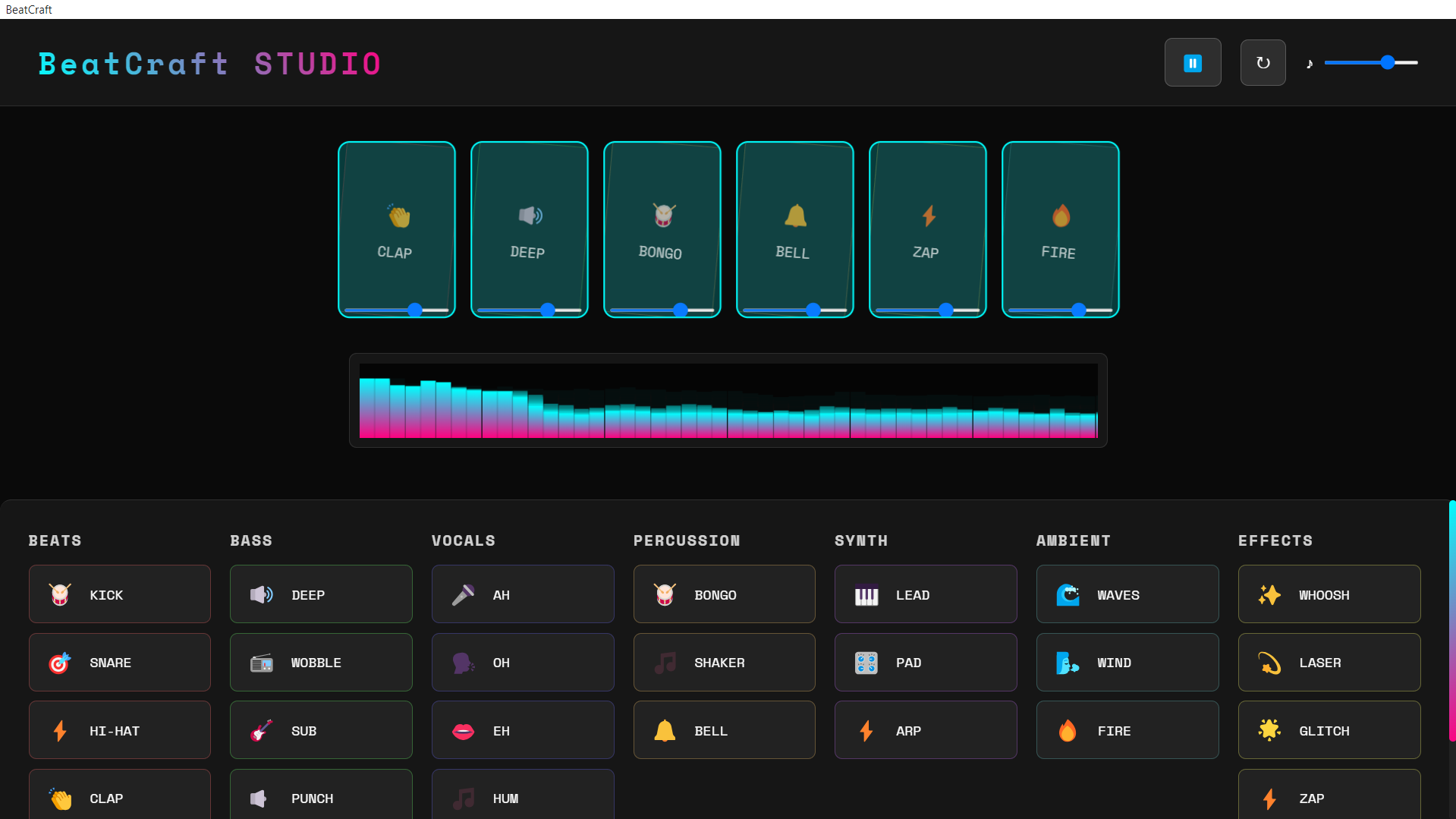
Task: Select the PAD synth pad
Action: [925, 662]
